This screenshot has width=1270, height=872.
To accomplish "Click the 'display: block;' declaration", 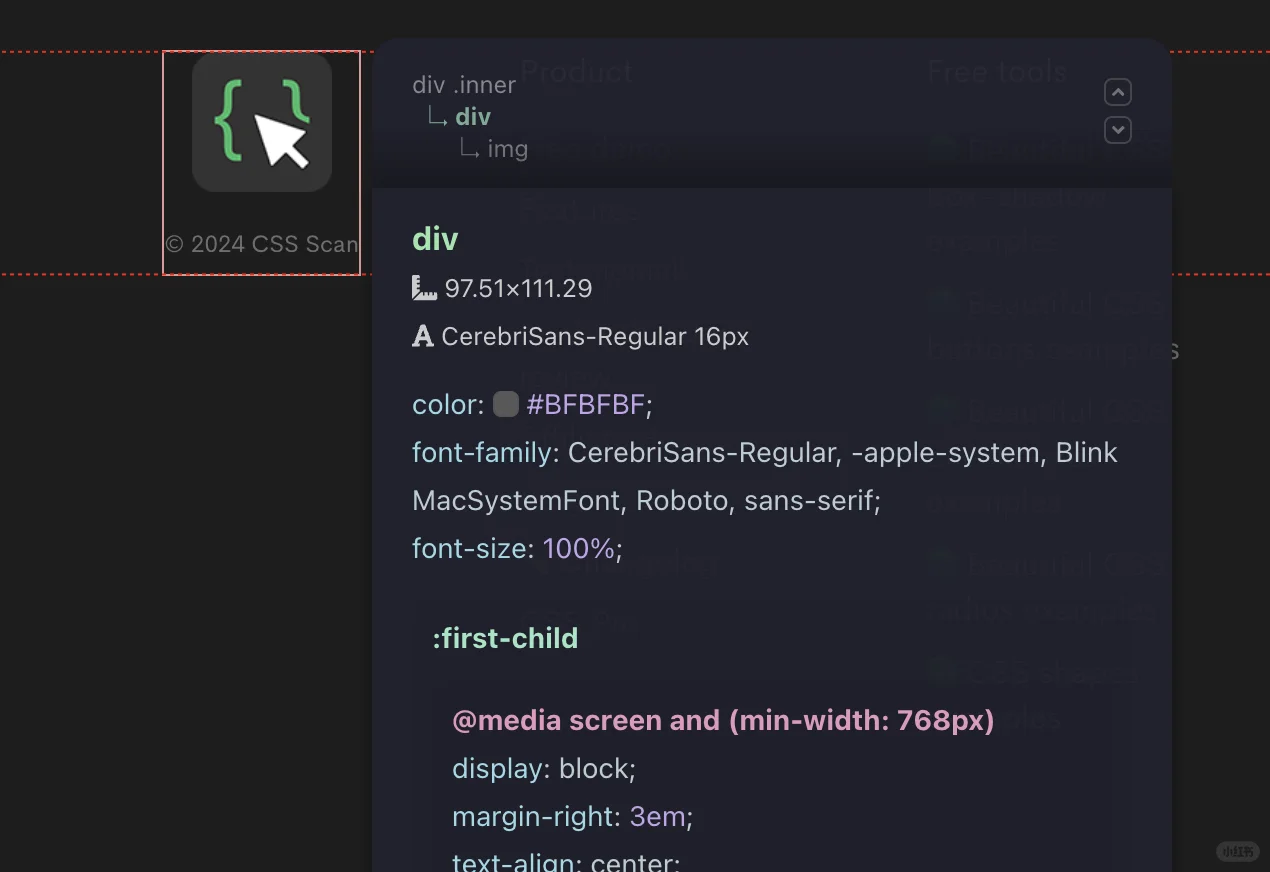I will tap(544, 769).
